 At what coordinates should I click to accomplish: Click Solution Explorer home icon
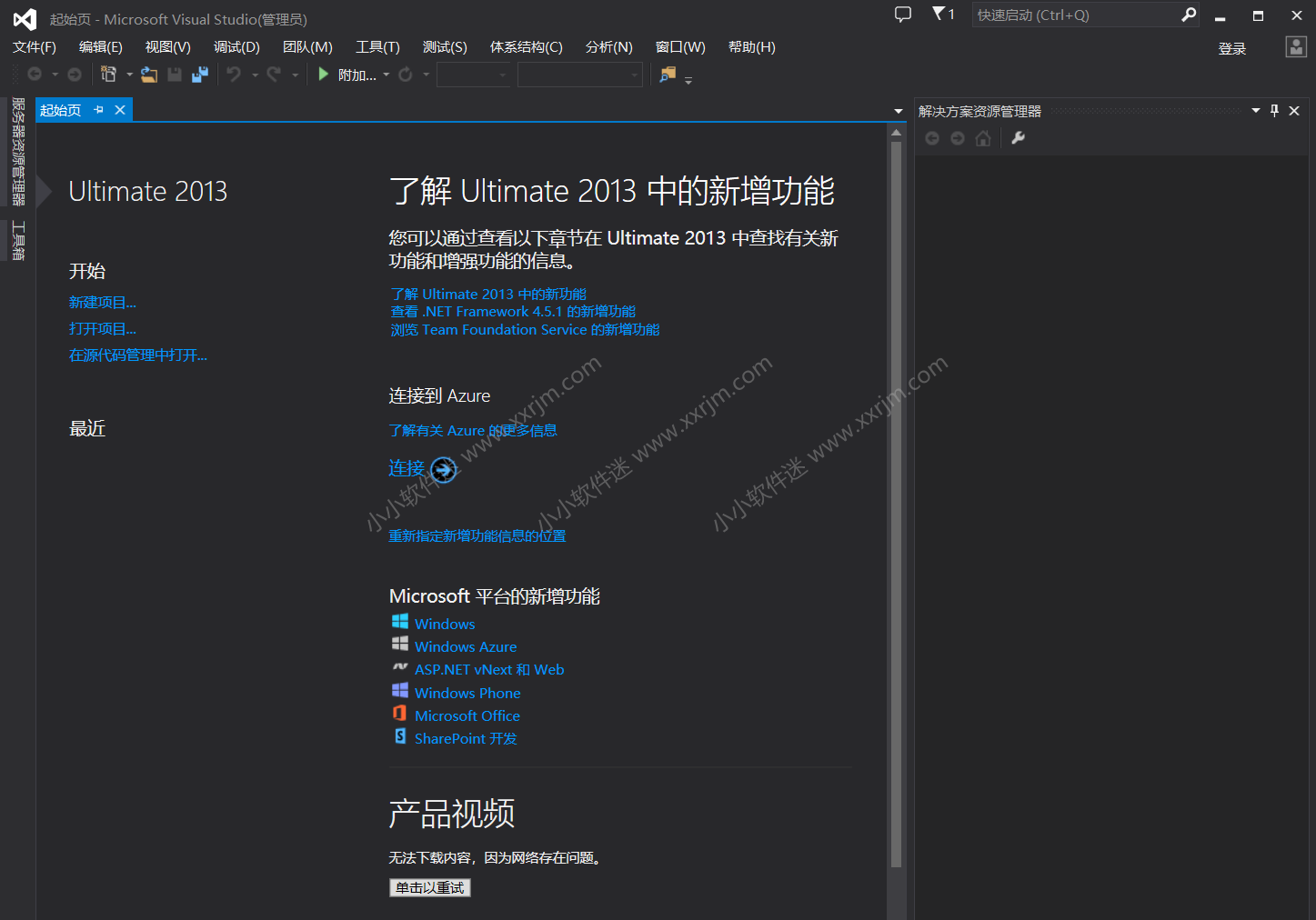pos(983,138)
